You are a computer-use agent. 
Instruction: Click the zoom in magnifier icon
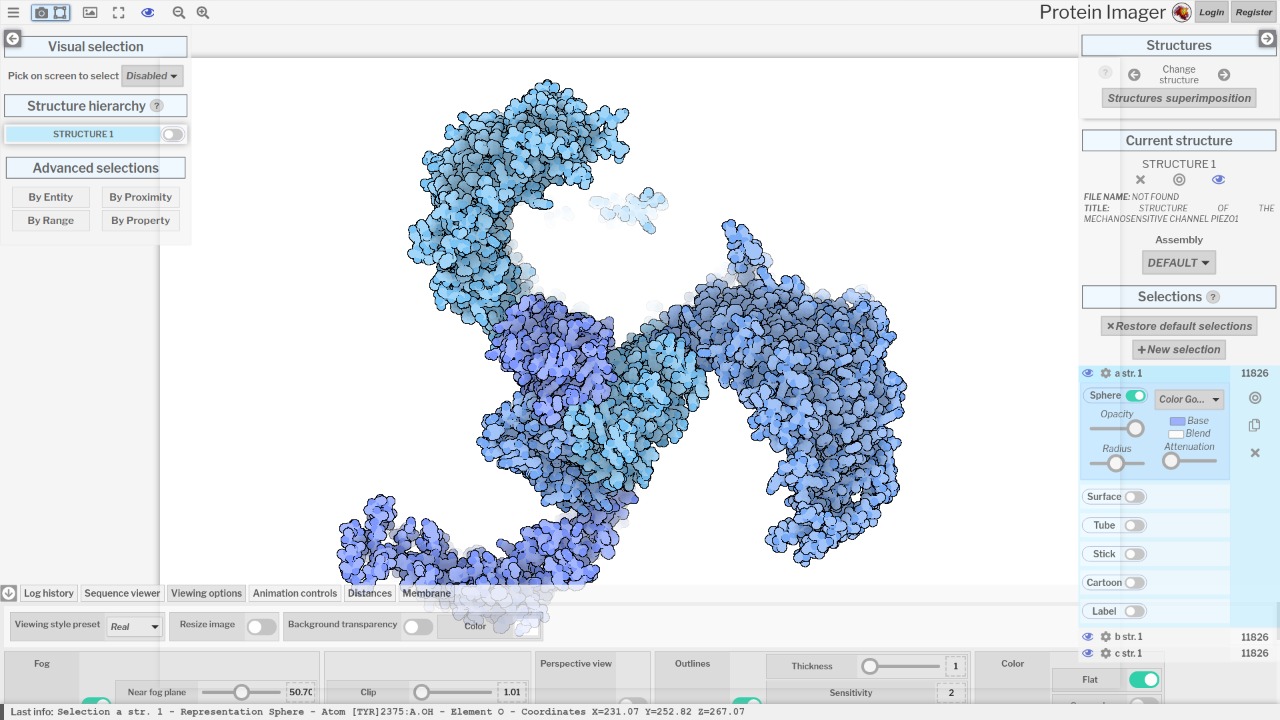point(203,13)
